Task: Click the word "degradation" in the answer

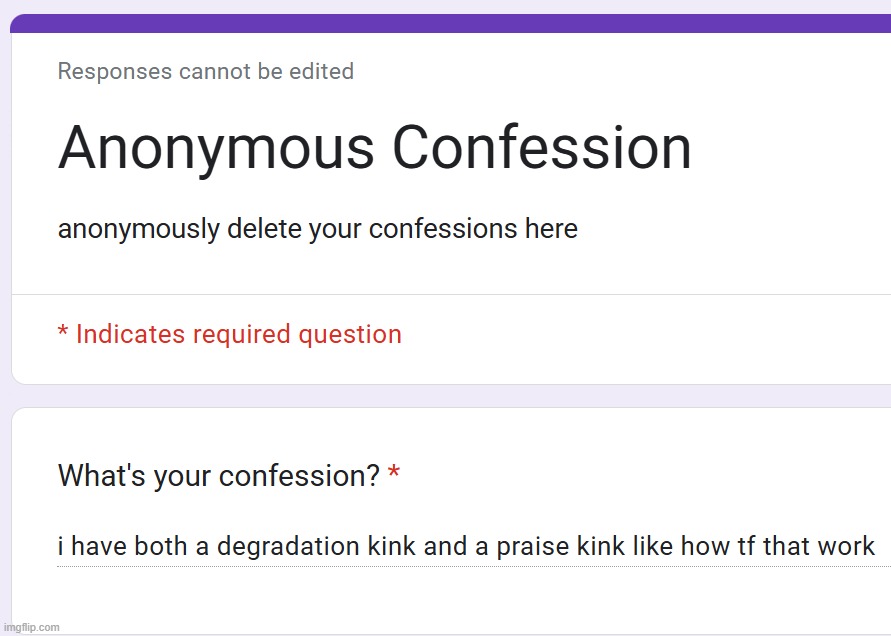Action: click(288, 547)
